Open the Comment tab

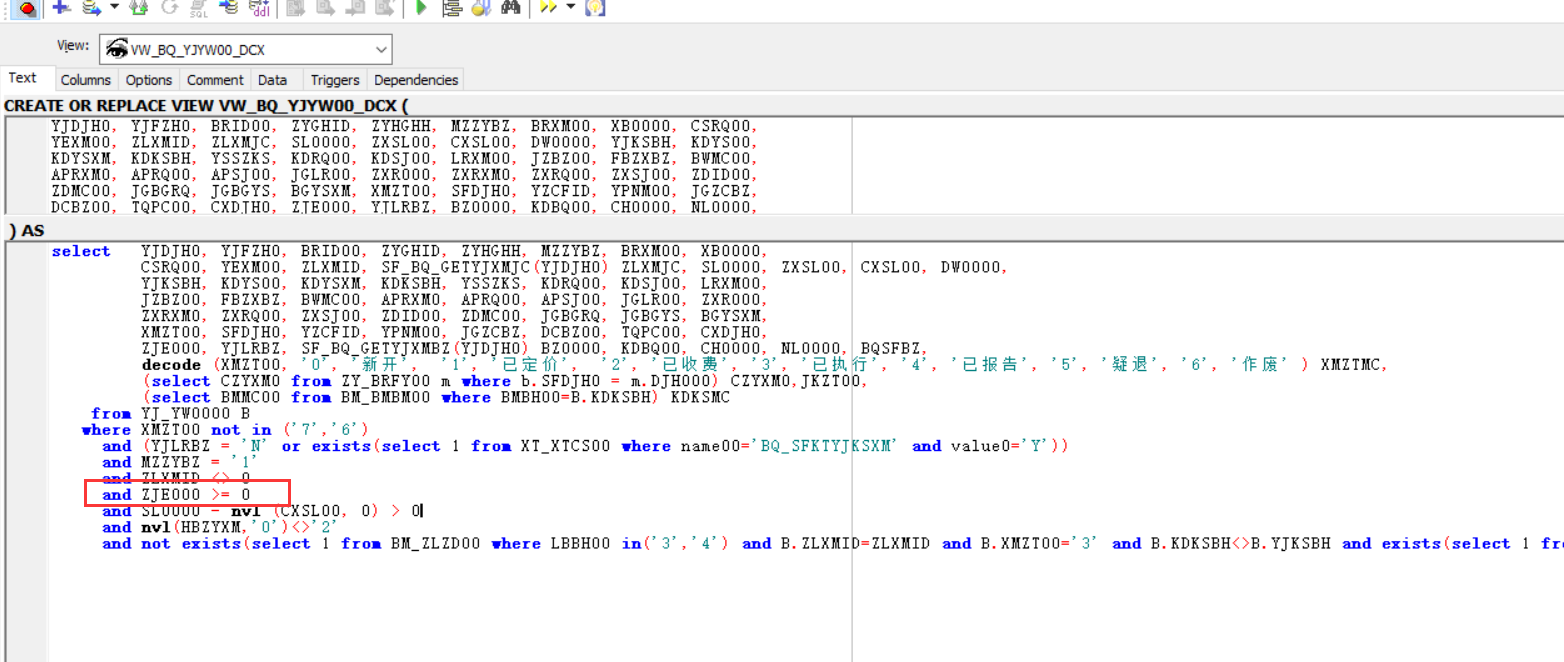(215, 80)
